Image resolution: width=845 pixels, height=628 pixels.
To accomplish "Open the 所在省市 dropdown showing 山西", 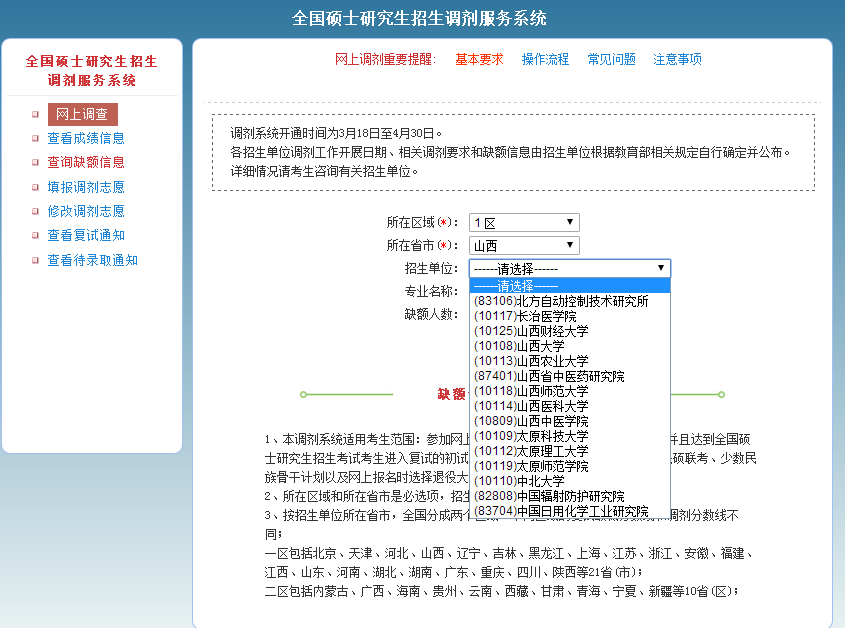I will point(524,245).
